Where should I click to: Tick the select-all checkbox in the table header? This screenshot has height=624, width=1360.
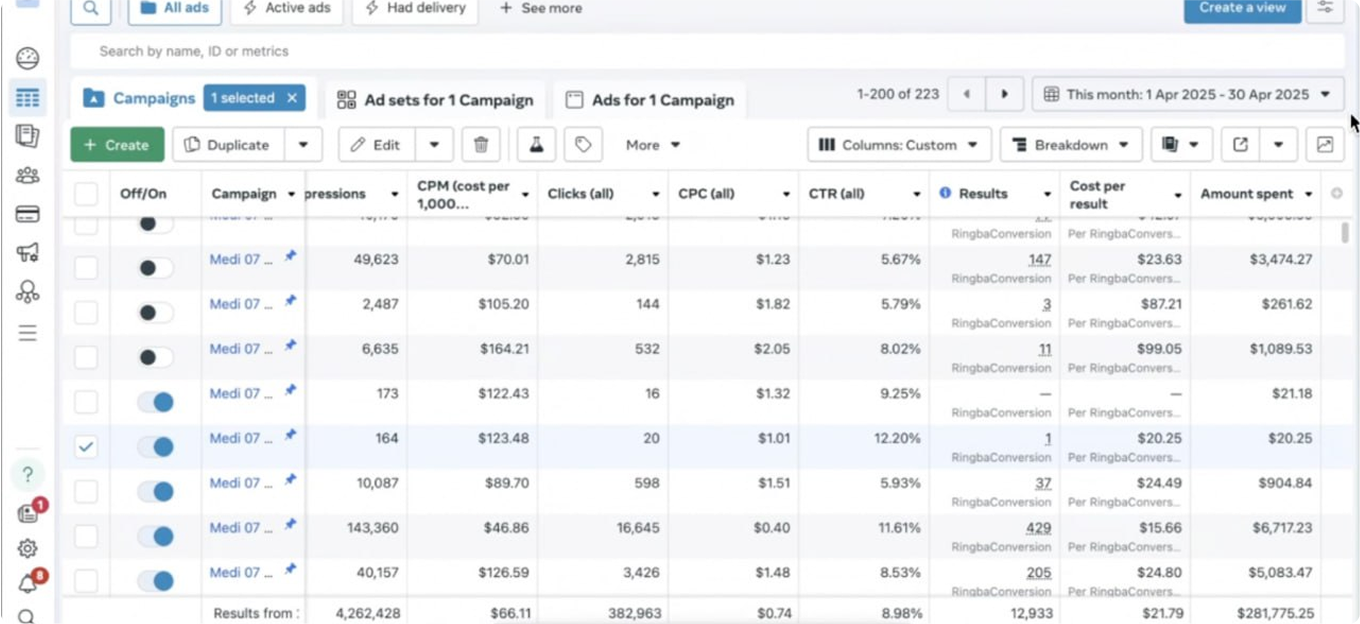pos(86,194)
